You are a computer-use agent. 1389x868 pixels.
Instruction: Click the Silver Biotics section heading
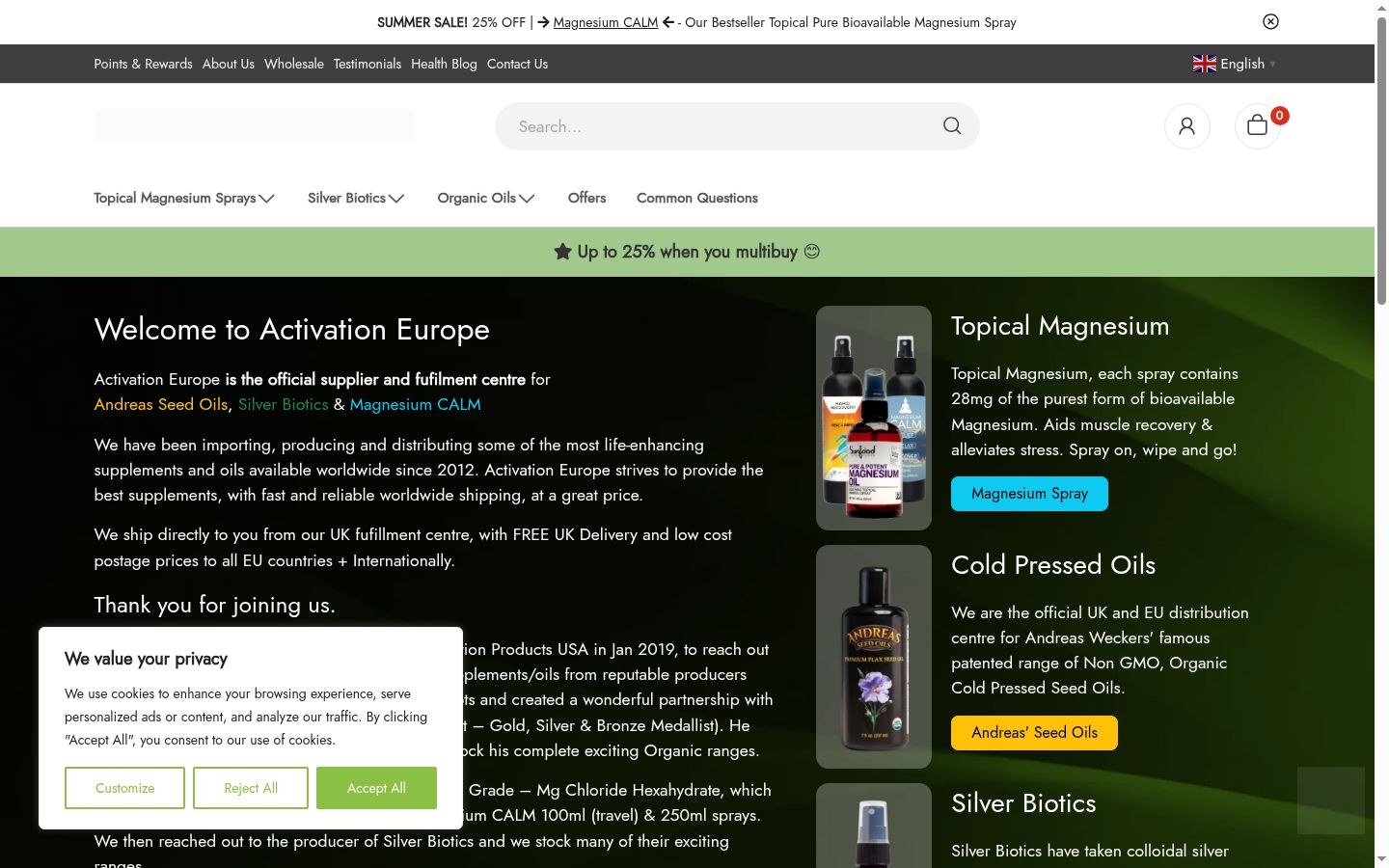(1023, 803)
